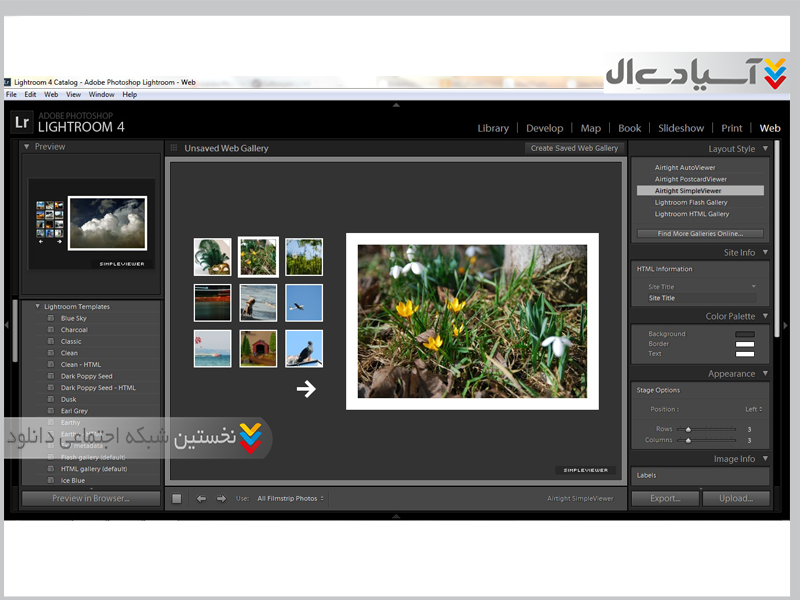The height and width of the screenshot is (600, 800).
Task: Click the Rows slider handle
Action: (688, 429)
